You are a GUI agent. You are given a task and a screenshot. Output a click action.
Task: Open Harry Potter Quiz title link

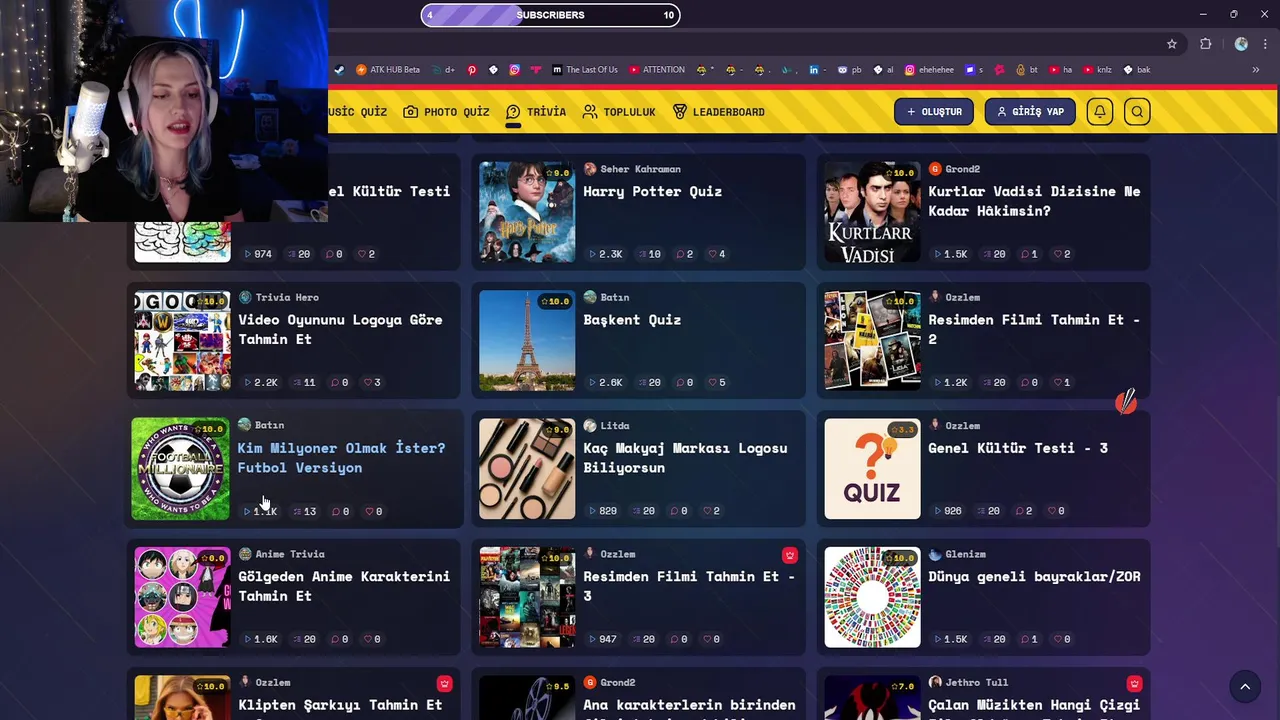[x=652, y=191]
